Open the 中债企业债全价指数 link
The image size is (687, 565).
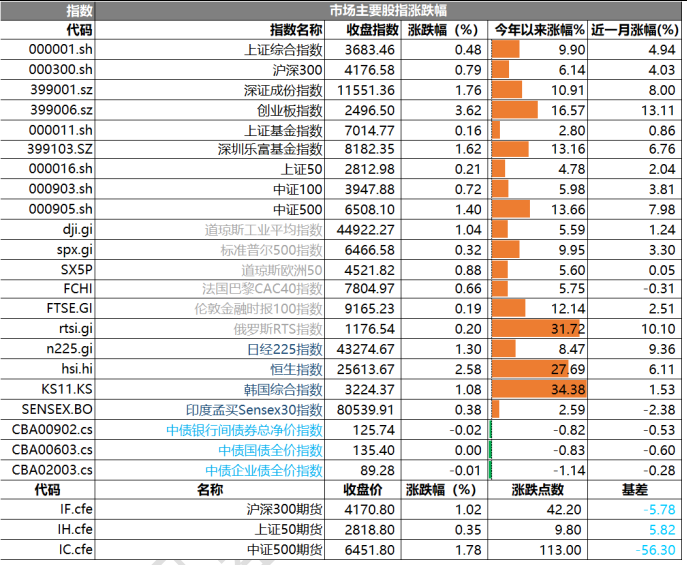point(264,470)
